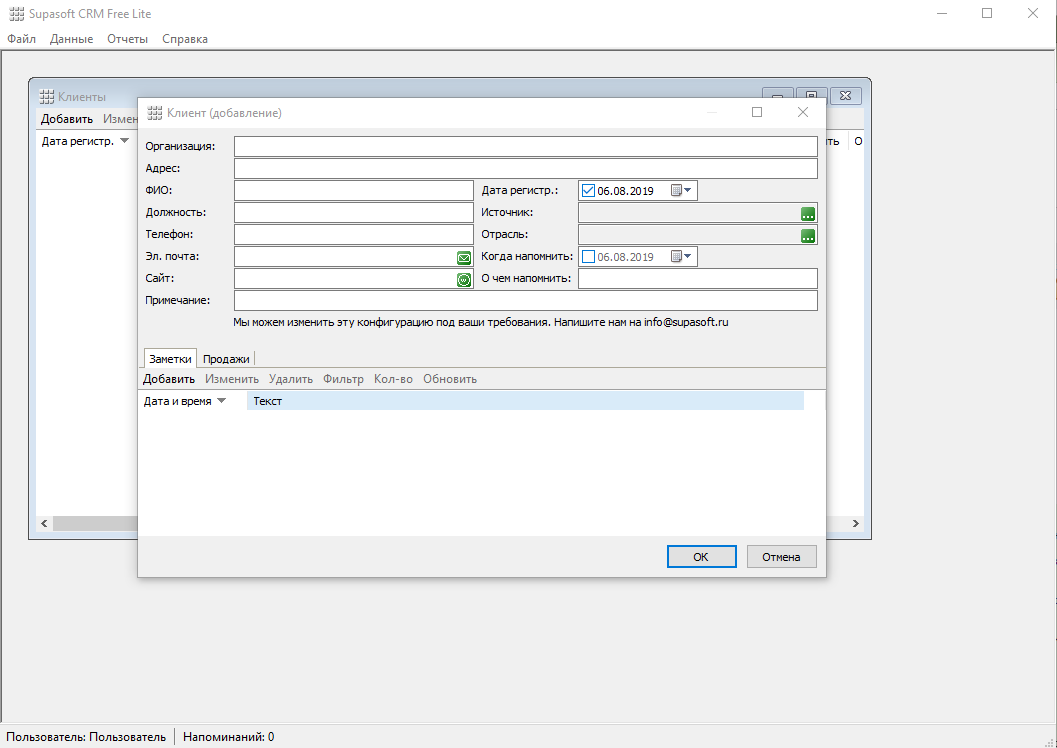Click the send email icon in Эл. почта field

464,258
